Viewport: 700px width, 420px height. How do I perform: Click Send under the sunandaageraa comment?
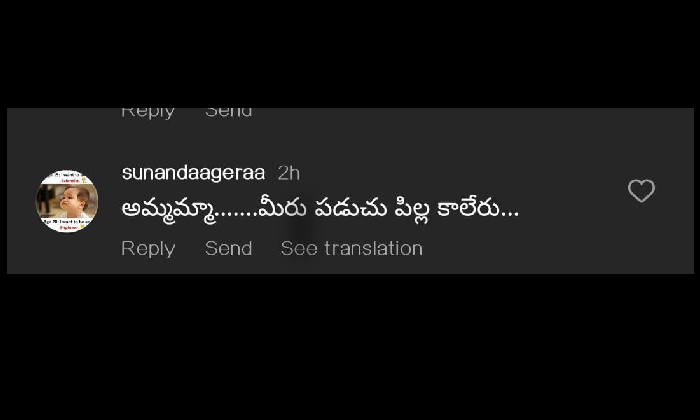coord(229,249)
